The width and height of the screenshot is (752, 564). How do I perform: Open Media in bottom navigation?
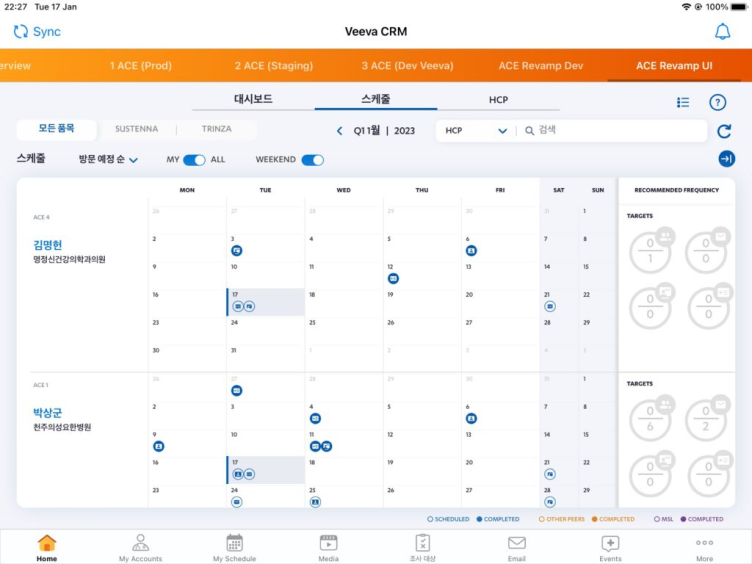tap(328, 547)
